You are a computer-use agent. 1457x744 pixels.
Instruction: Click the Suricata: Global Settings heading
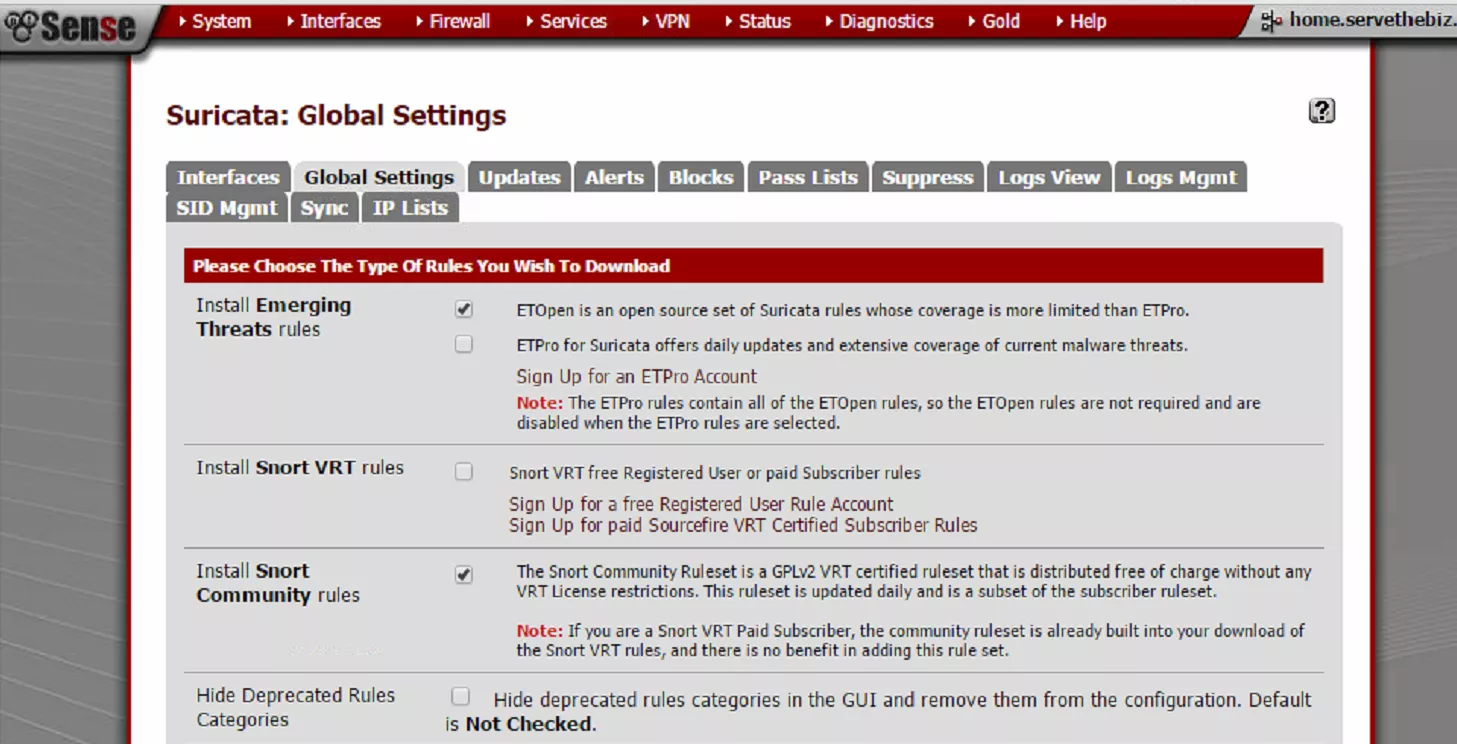[x=336, y=115]
